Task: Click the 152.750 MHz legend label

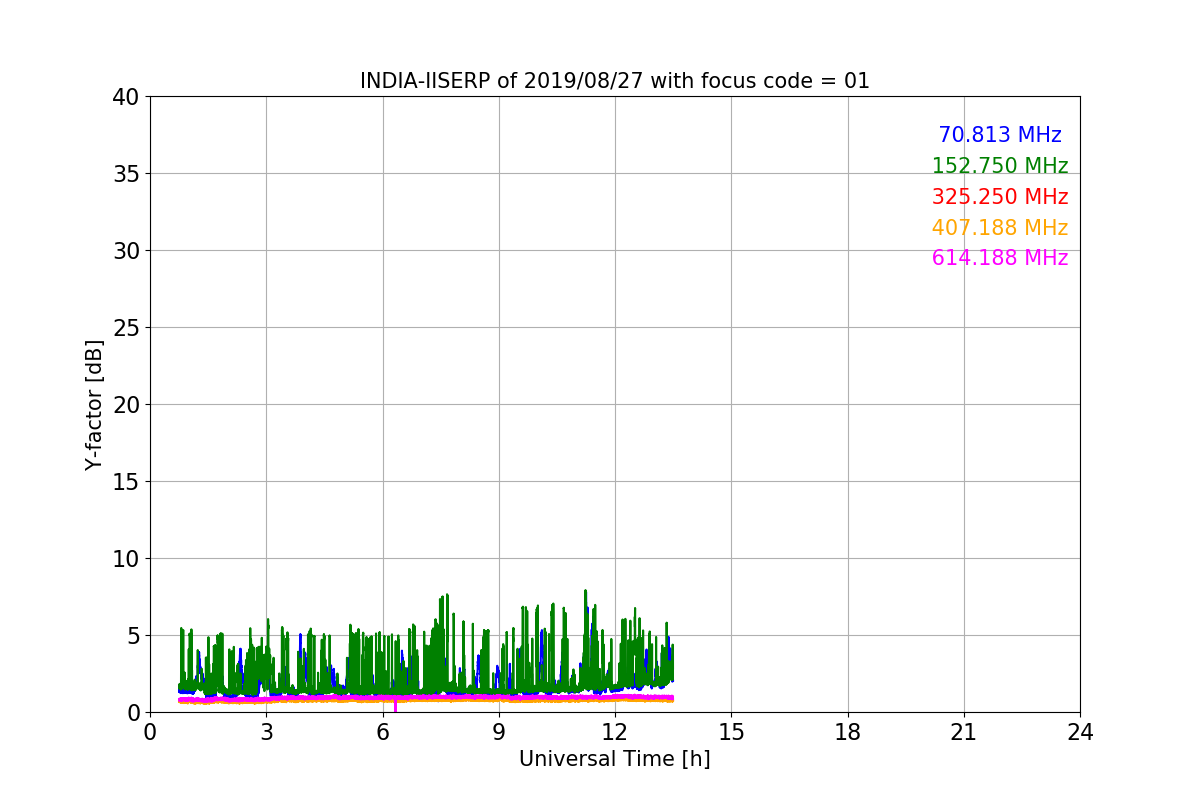Action: click(1000, 166)
